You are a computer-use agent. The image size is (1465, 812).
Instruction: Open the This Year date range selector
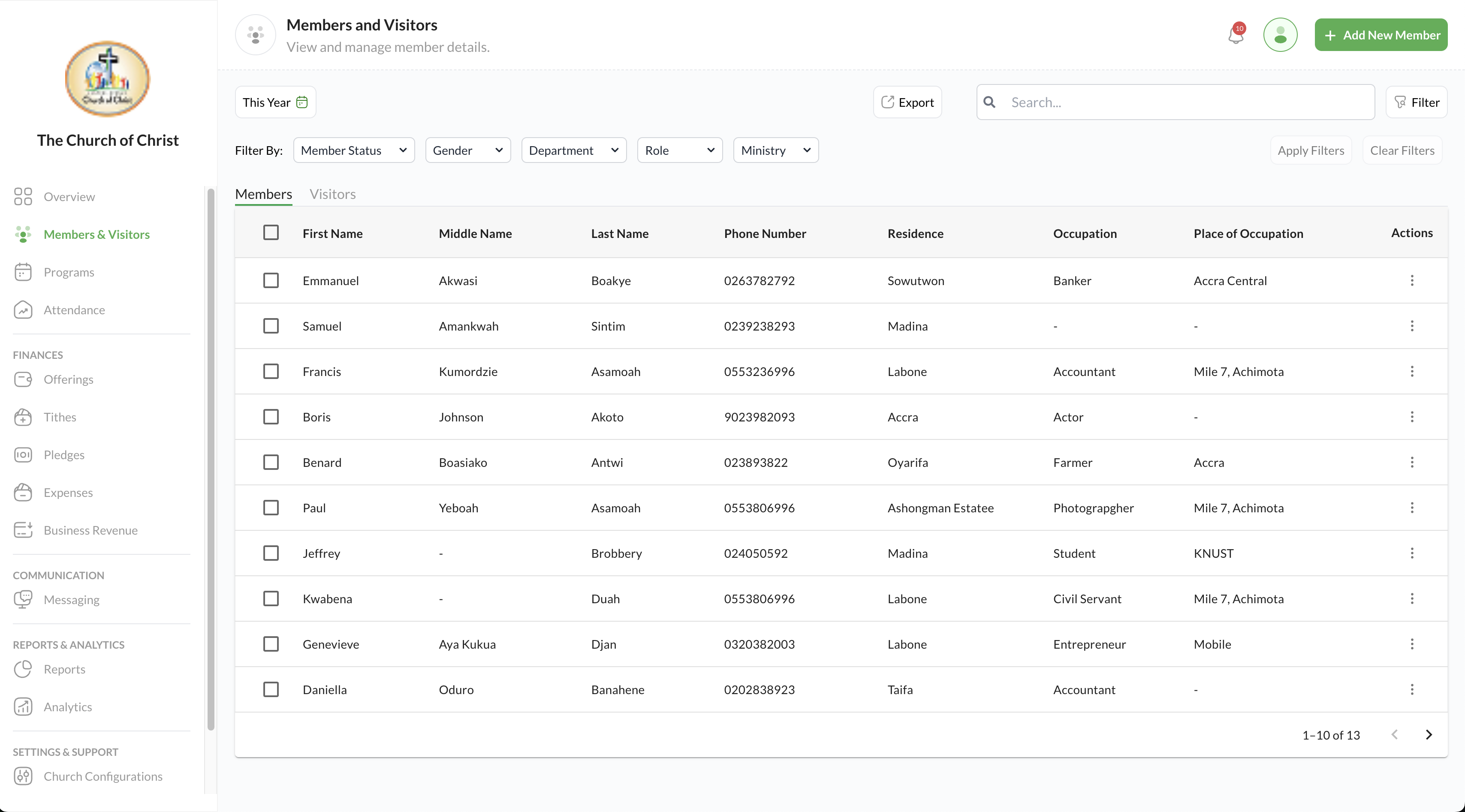point(275,102)
